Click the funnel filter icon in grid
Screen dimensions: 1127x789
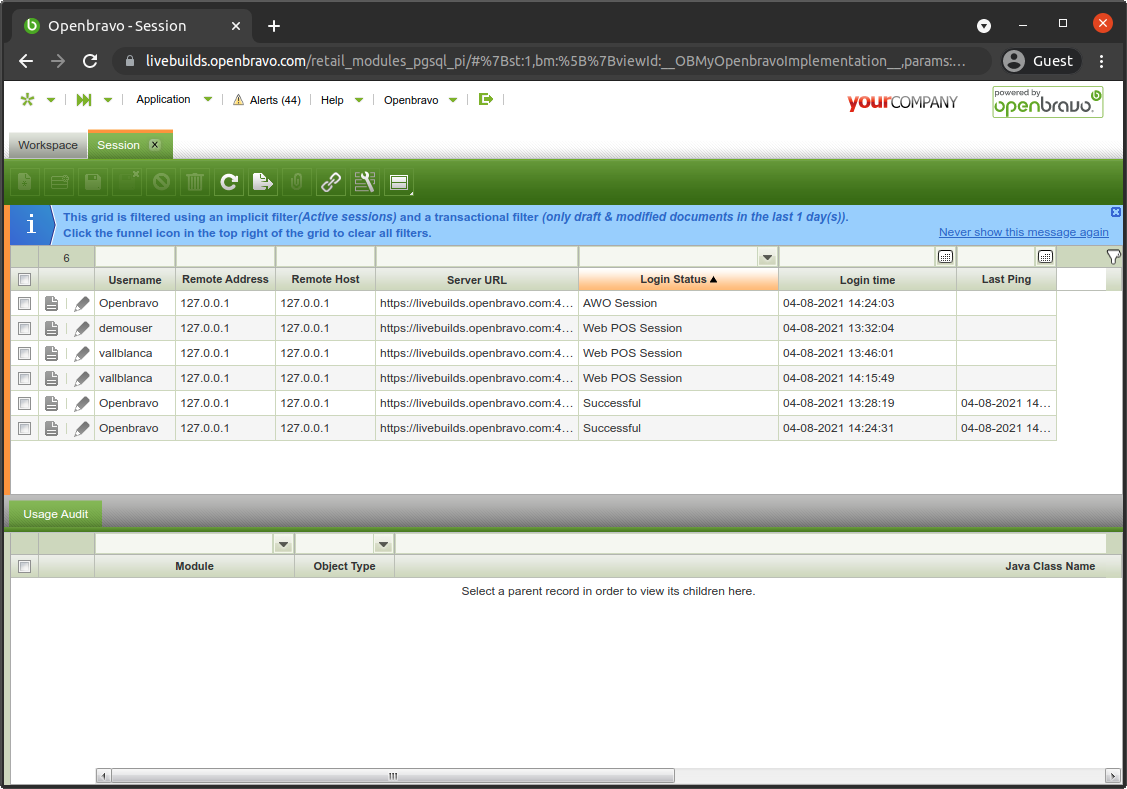coord(1113,257)
